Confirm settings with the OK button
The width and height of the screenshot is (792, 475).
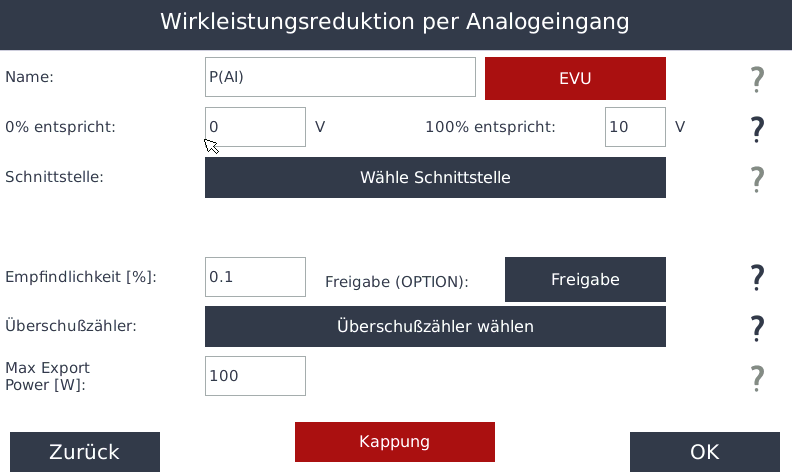[x=704, y=452]
